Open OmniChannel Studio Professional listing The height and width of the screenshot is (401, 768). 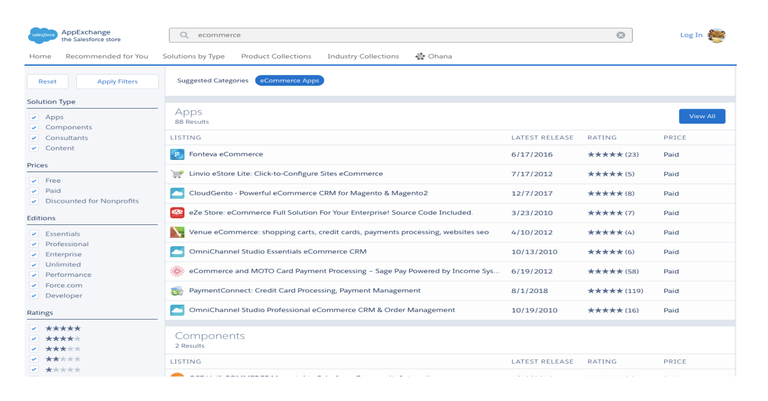[x=322, y=310]
